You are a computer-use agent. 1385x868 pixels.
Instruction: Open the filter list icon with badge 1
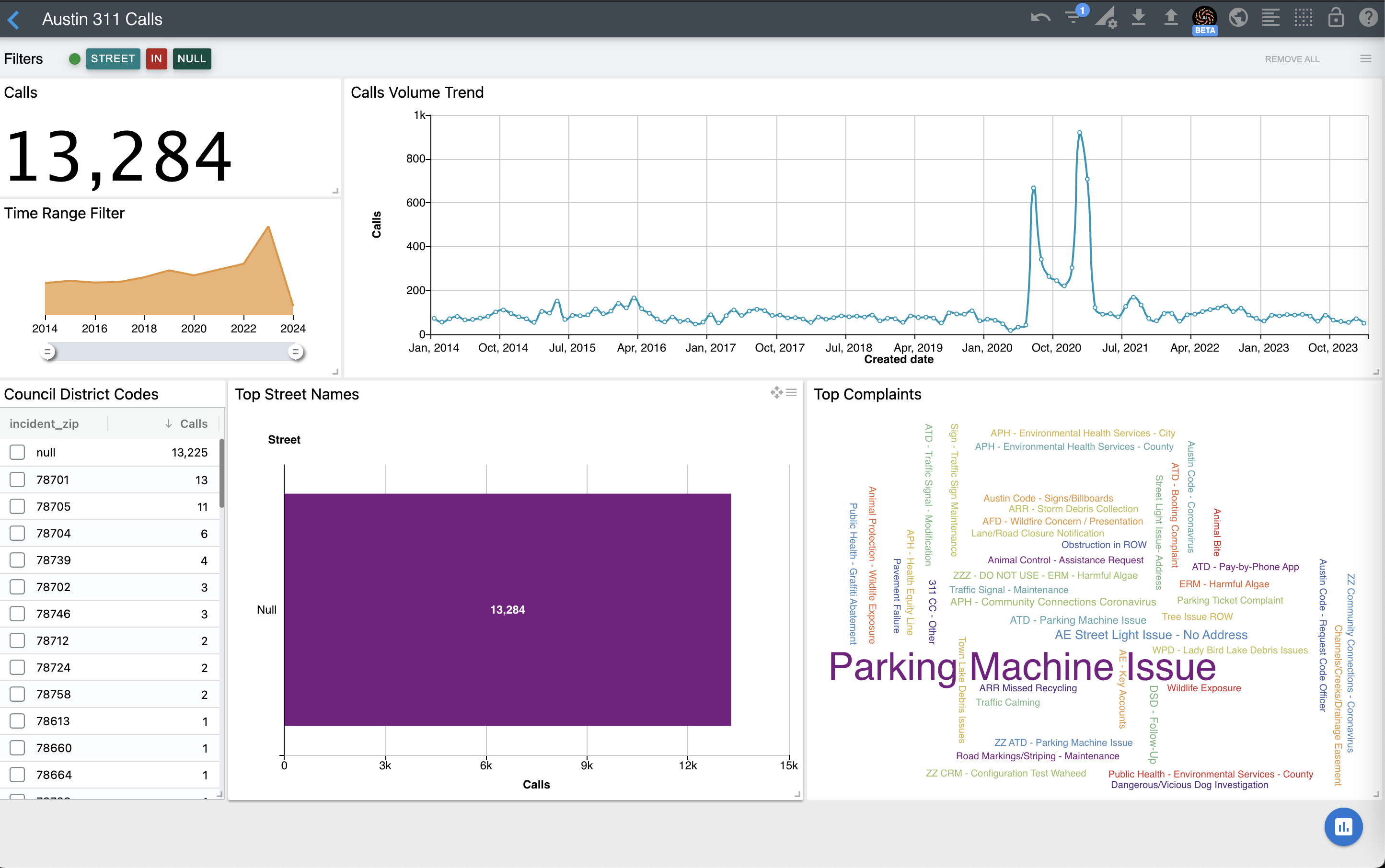(1073, 17)
